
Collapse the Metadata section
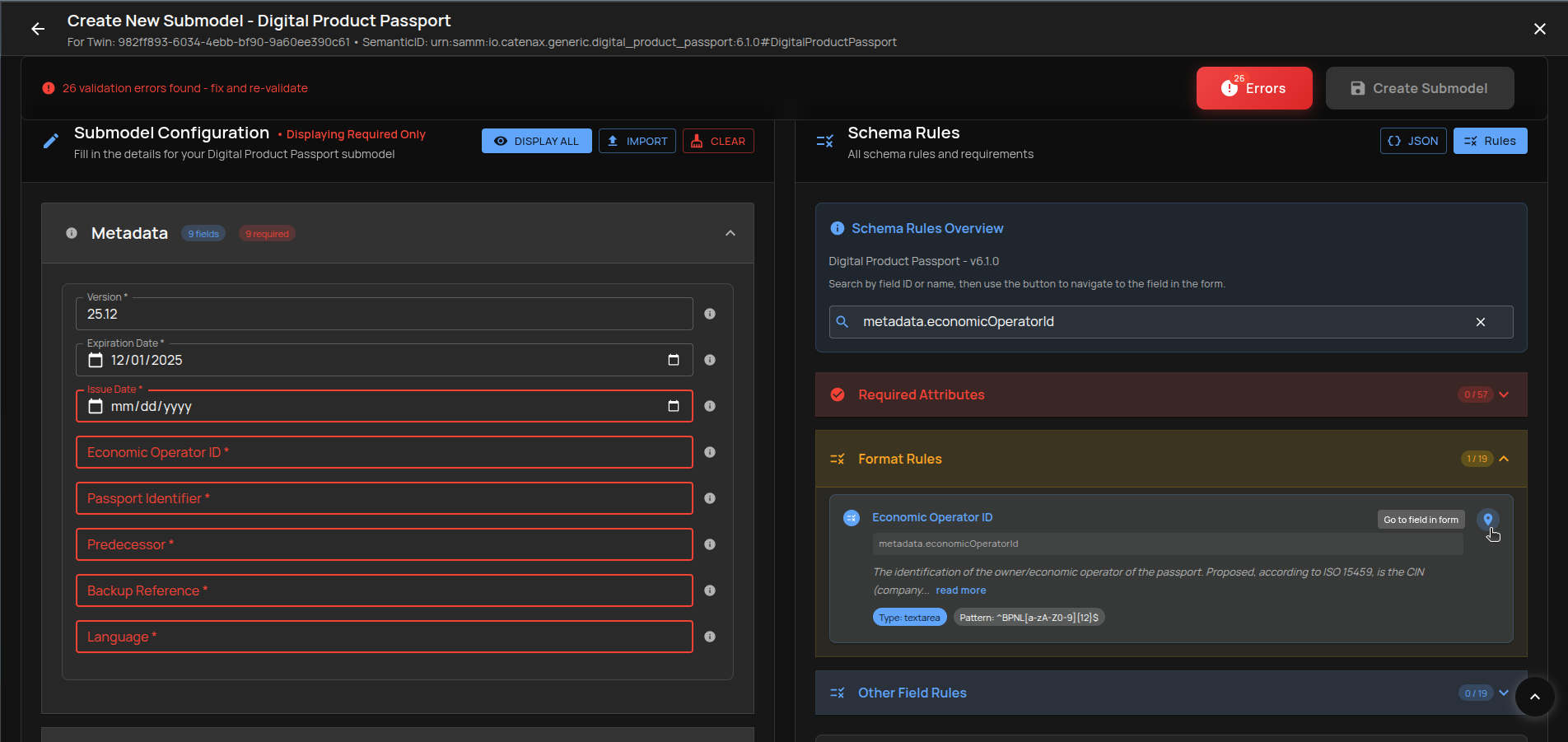[x=730, y=234]
